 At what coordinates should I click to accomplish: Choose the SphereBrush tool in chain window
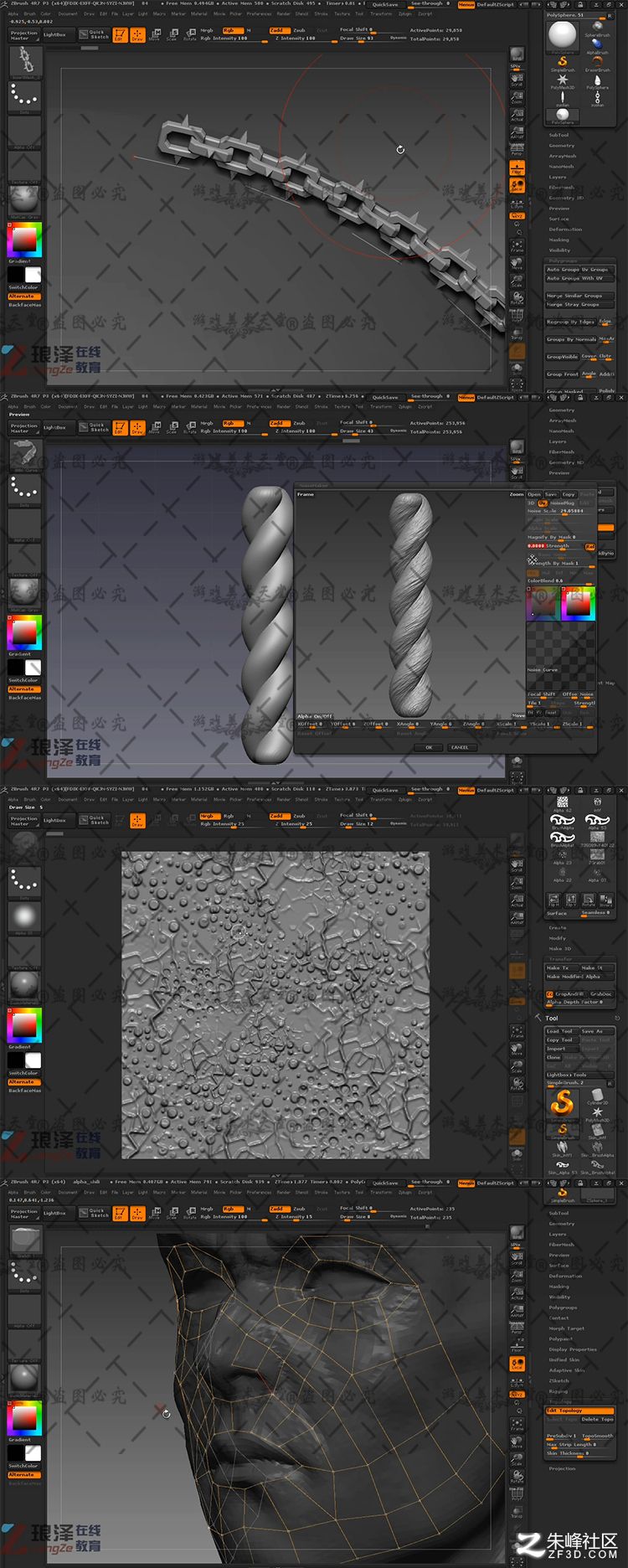597,30
